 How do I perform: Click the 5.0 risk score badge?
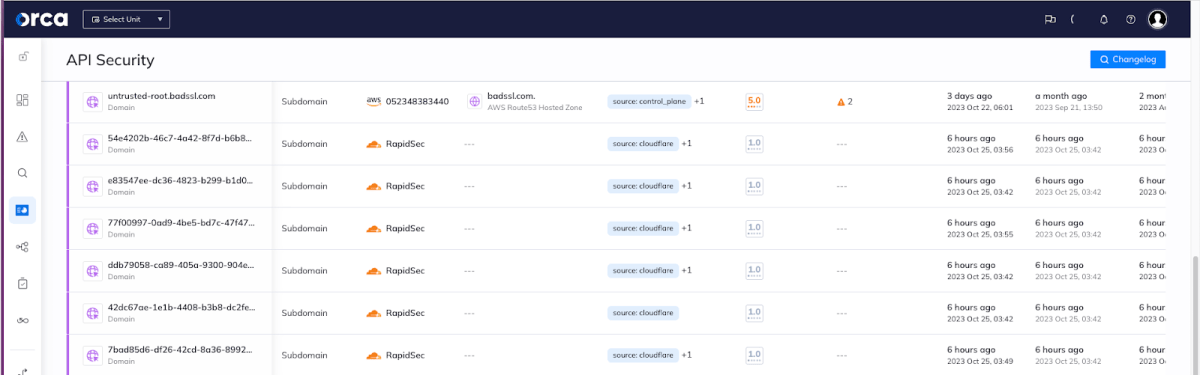coord(755,102)
